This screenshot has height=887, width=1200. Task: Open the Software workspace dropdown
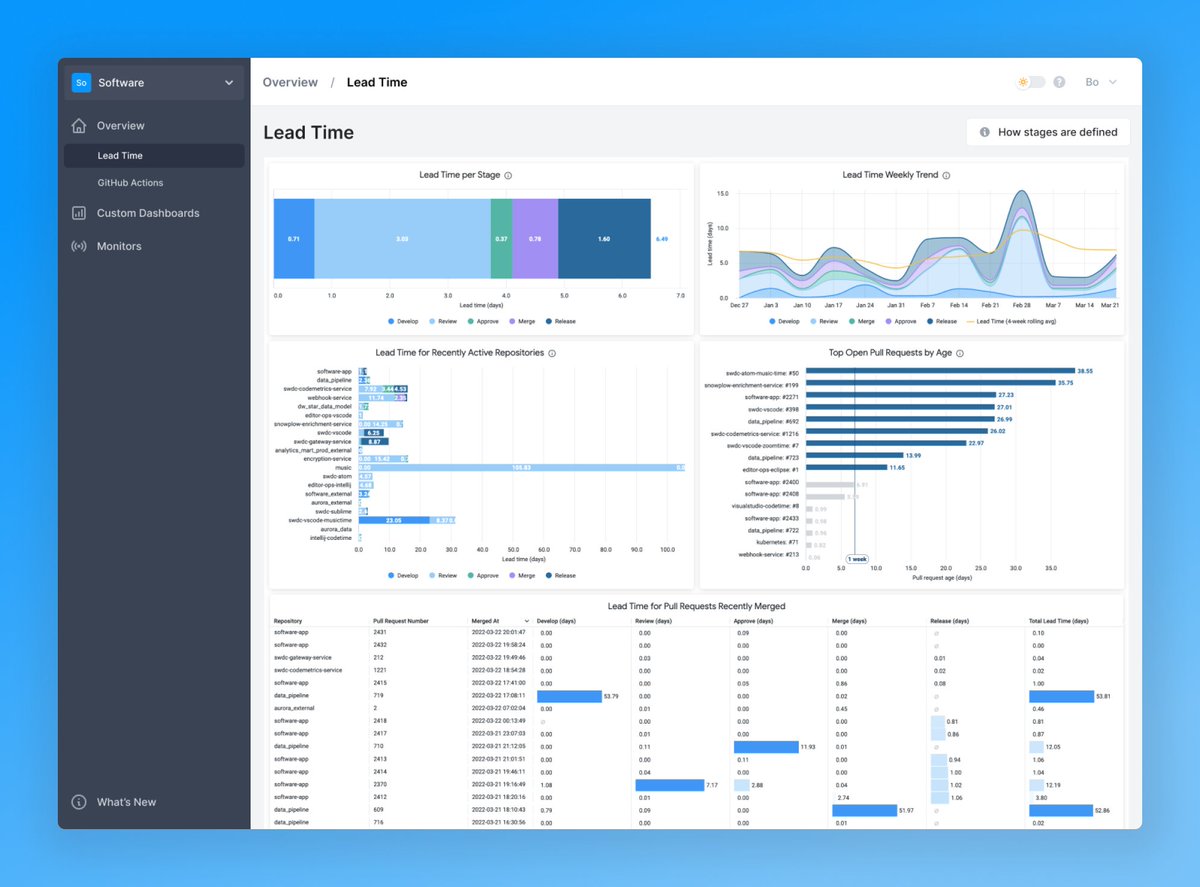click(x=154, y=83)
